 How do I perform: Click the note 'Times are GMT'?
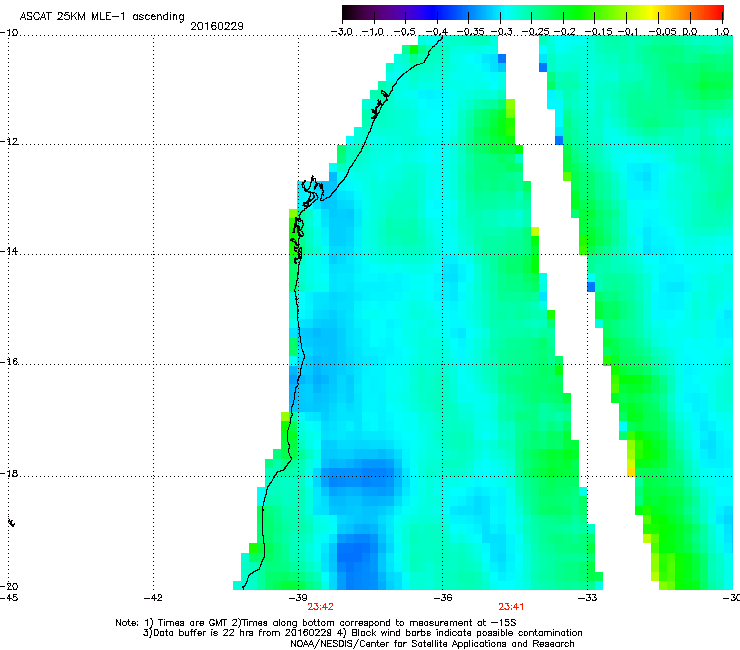[x=187, y=623]
